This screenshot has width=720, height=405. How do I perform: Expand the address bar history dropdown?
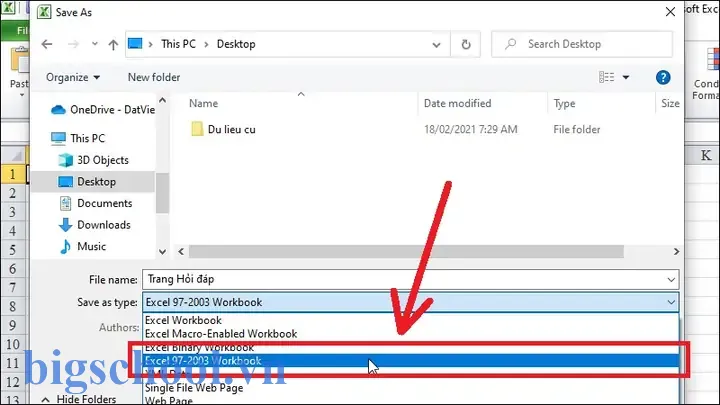[x=436, y=45]
